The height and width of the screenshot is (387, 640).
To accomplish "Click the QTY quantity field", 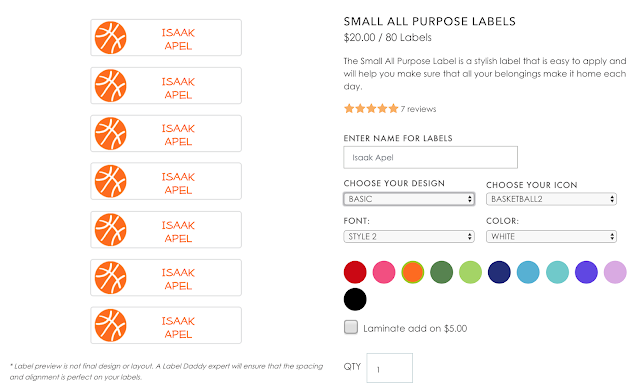I will (389, 368).
